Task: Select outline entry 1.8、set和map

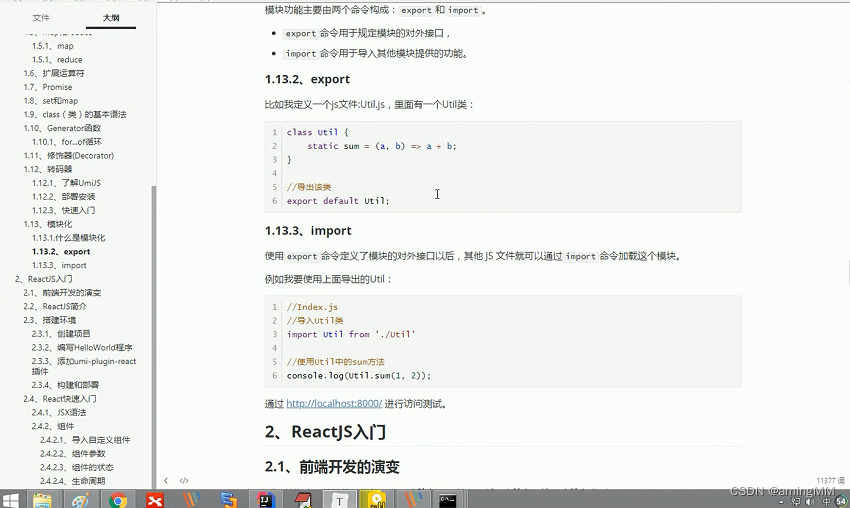Action: click(x=50, y=101)
